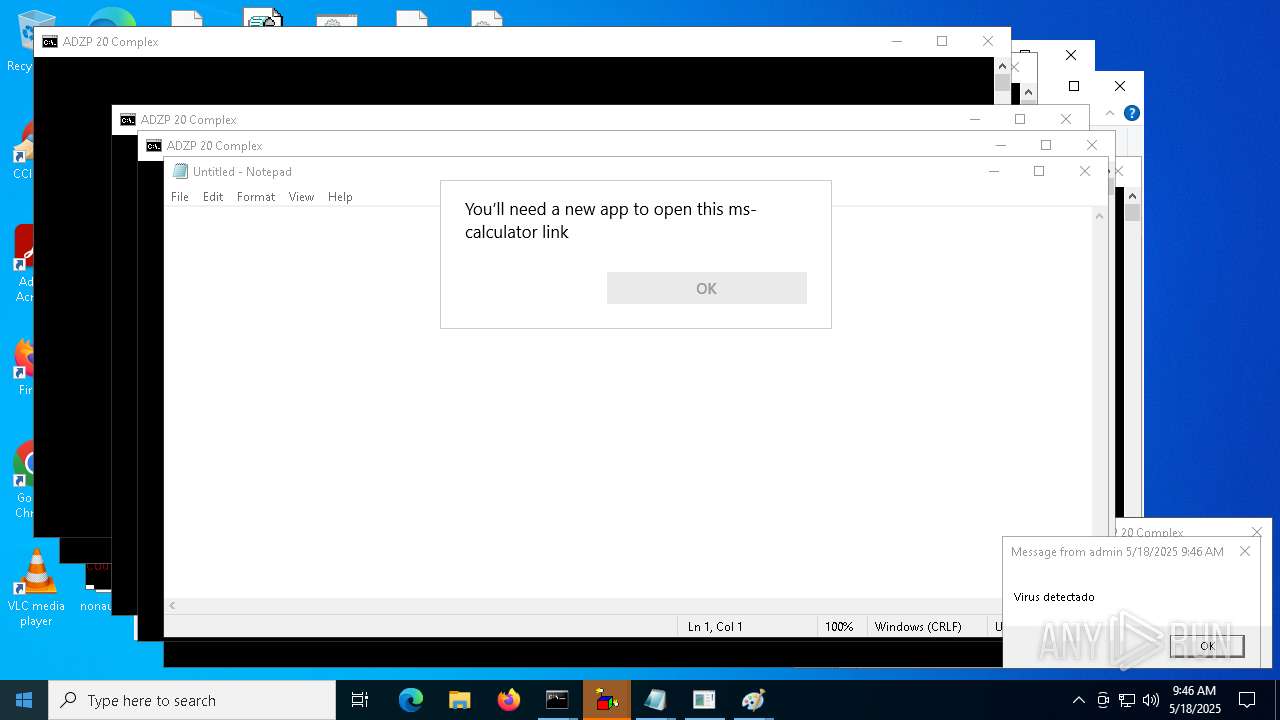The width and height of the screenshot is (1280, 720).
Task: Open the WordPad taskbar icon
Action: coord(704,700)
